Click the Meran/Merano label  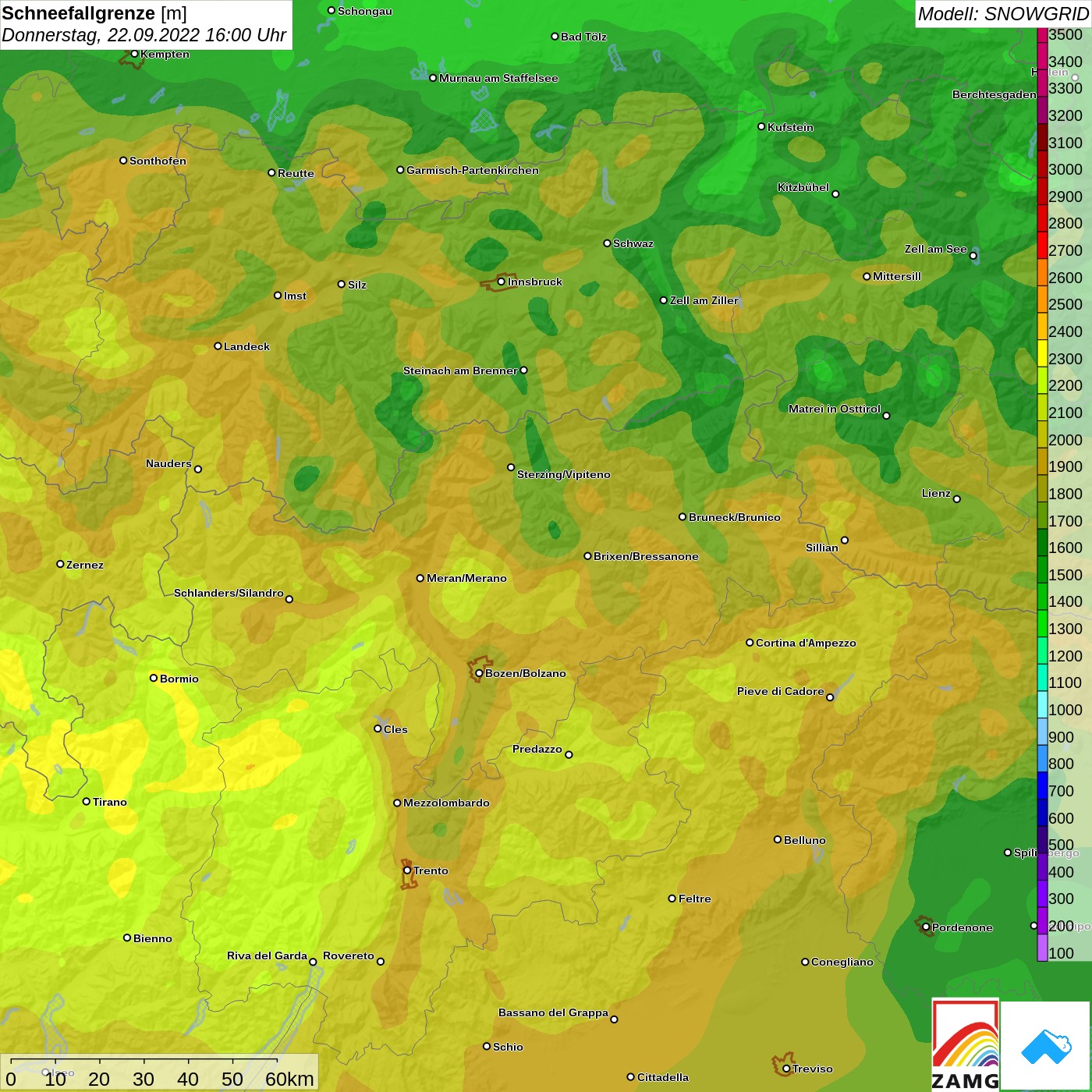click(466, 578)
